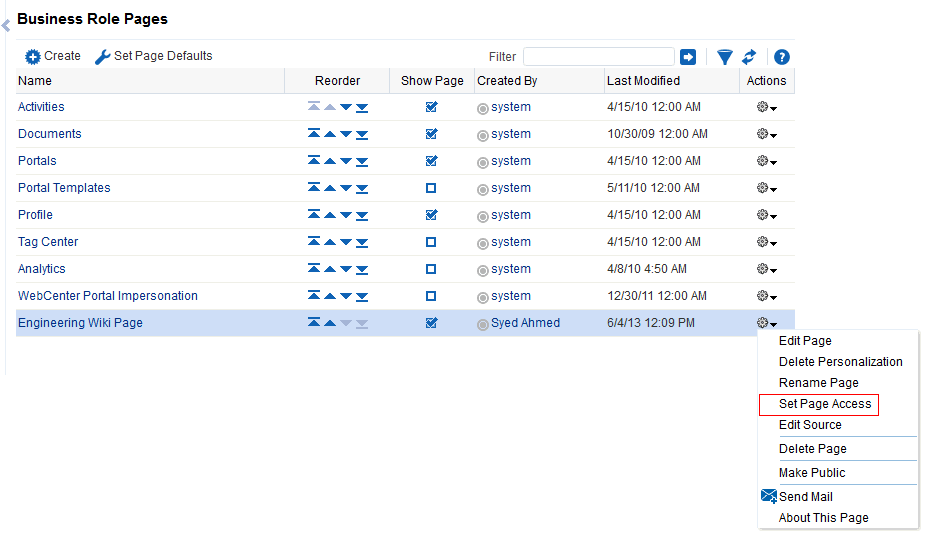Choose Edit Page from the menu
This screenshot has width=938, height=547.
tap(805, 341)
